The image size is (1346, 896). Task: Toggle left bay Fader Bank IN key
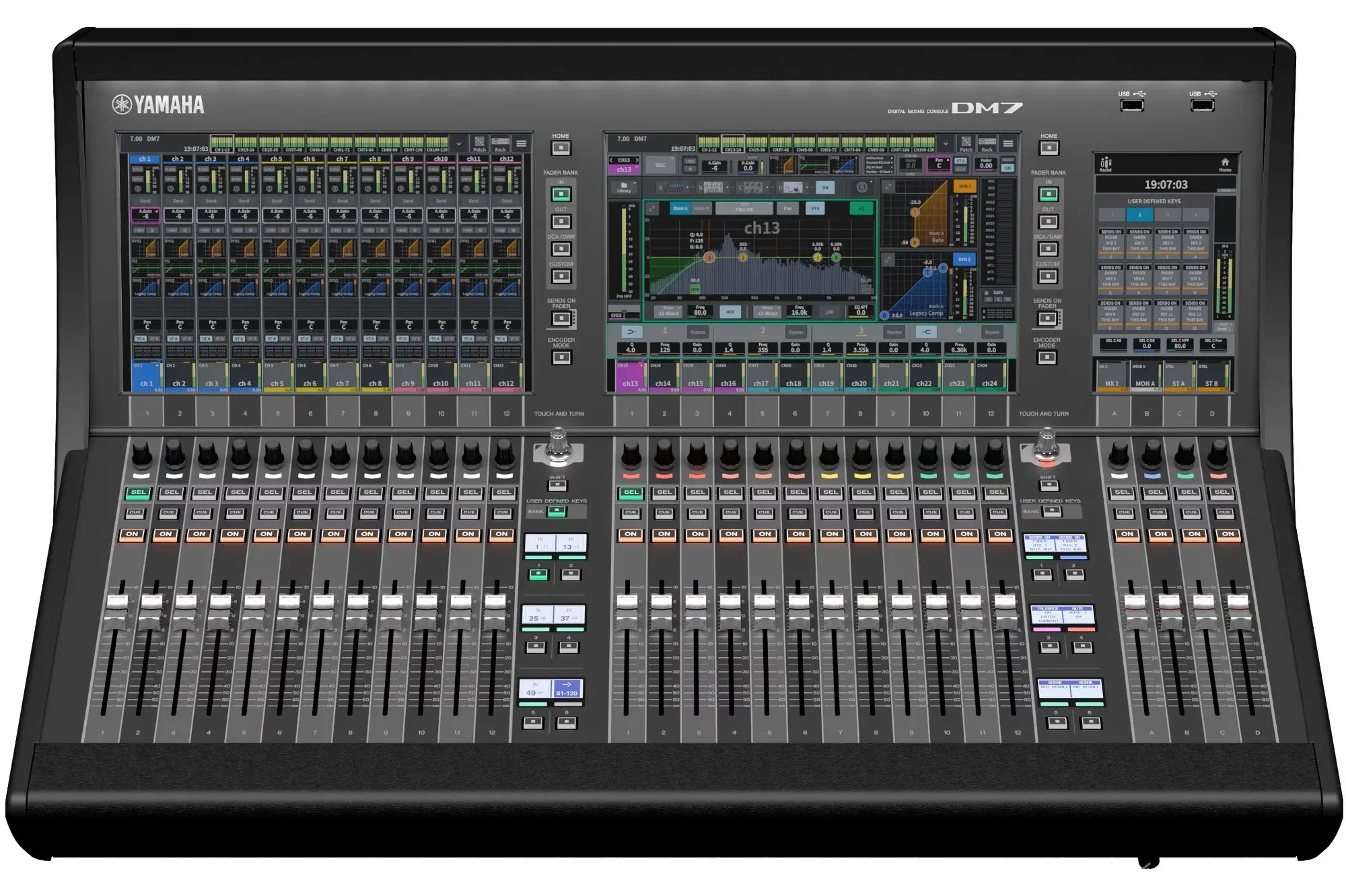click(x=561, y=194)
